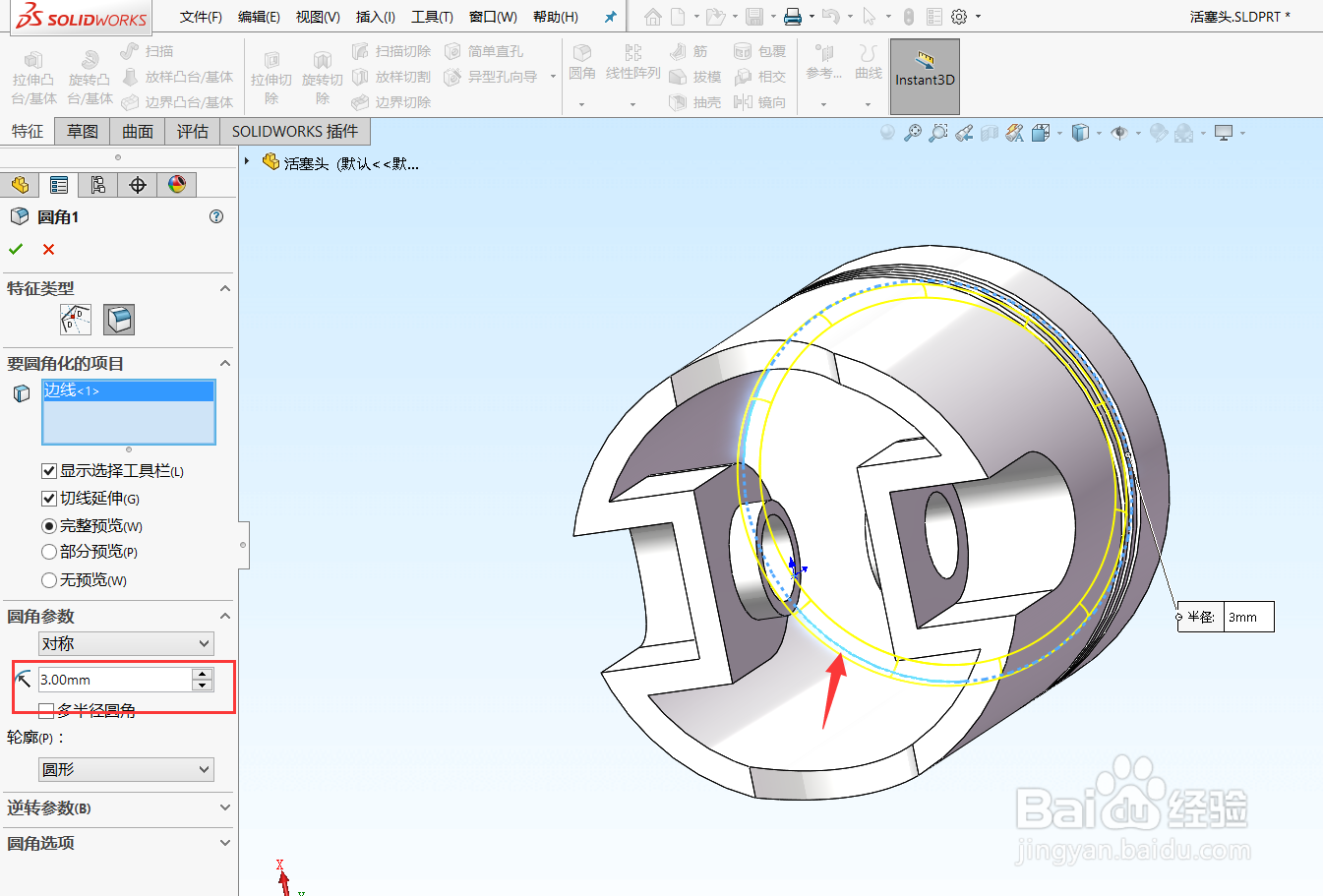Open the 异型孔向导 hole wizard
Viewport: 1323px width, 896px height.
tap(497, 76)
